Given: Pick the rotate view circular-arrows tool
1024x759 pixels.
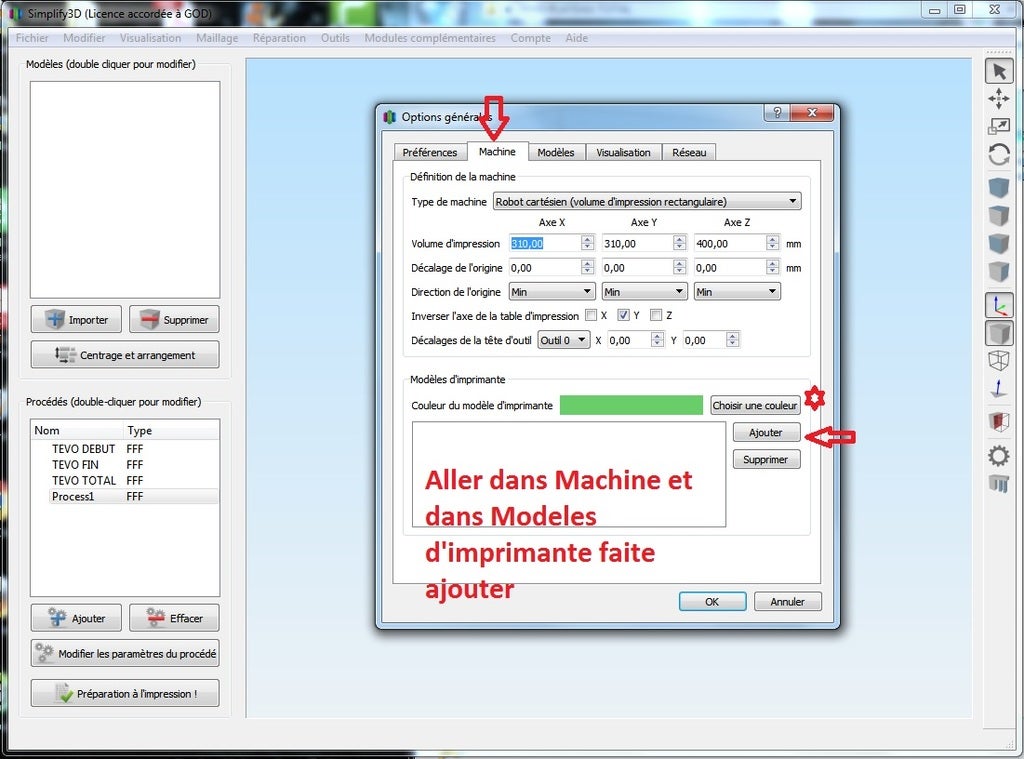Looking at the screenshot, I should (999, 155).
